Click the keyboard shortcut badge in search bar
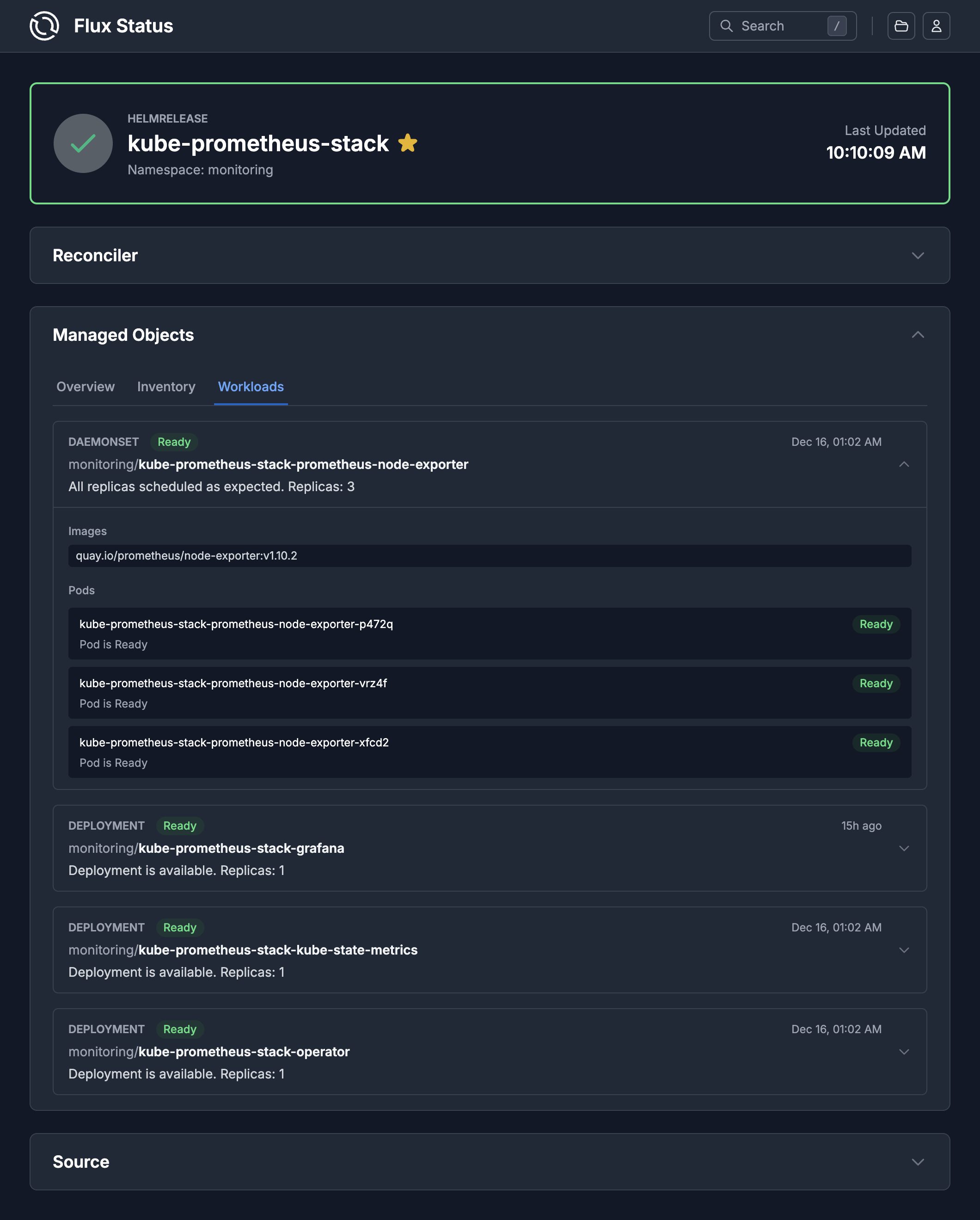Screen dimensions: 980x1220 click(x=837, y=26)
